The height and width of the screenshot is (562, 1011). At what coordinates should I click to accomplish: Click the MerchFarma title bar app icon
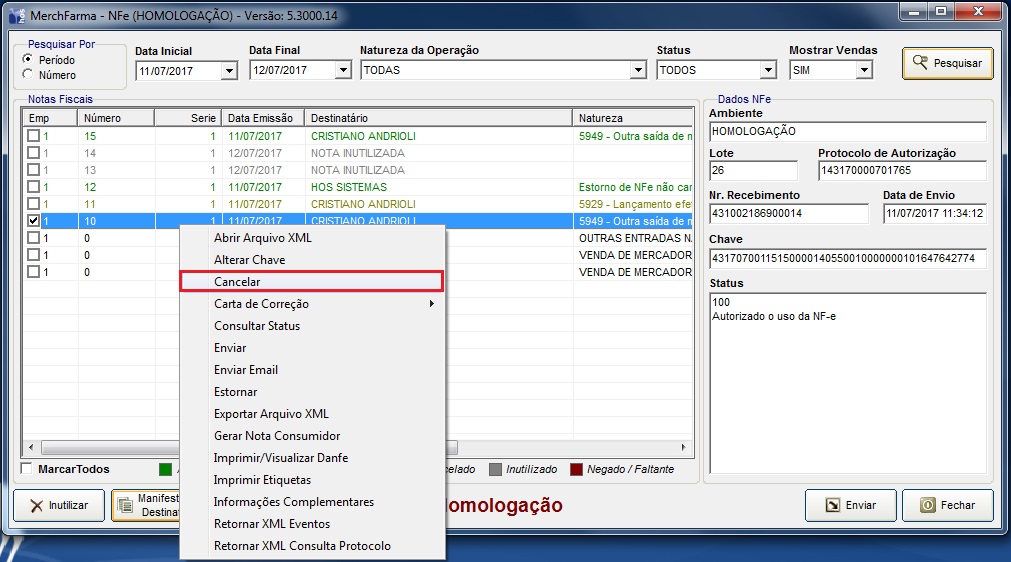(17, 16)
